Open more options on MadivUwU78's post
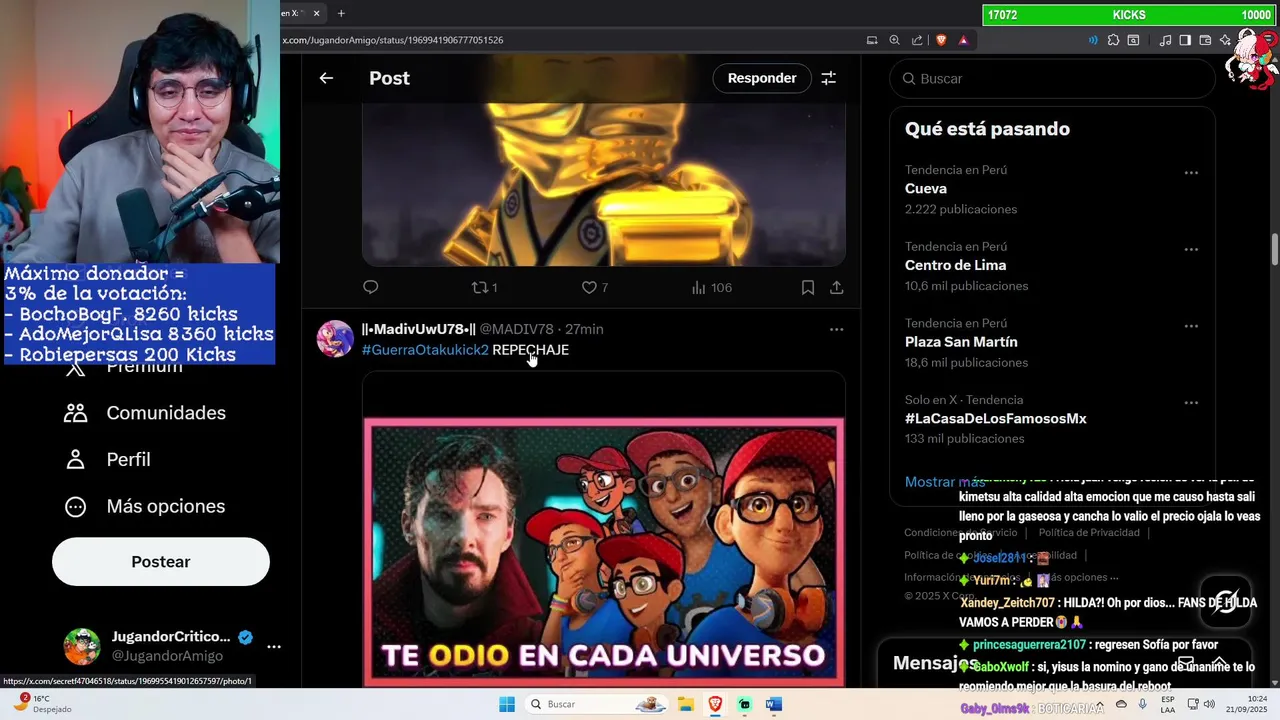Viewport: 1280px width, 720px height. [x=837, y=329]
